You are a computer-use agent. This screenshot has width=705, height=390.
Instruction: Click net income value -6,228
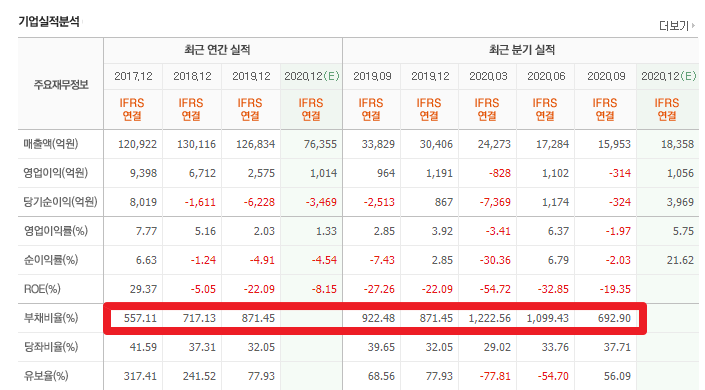259,202
